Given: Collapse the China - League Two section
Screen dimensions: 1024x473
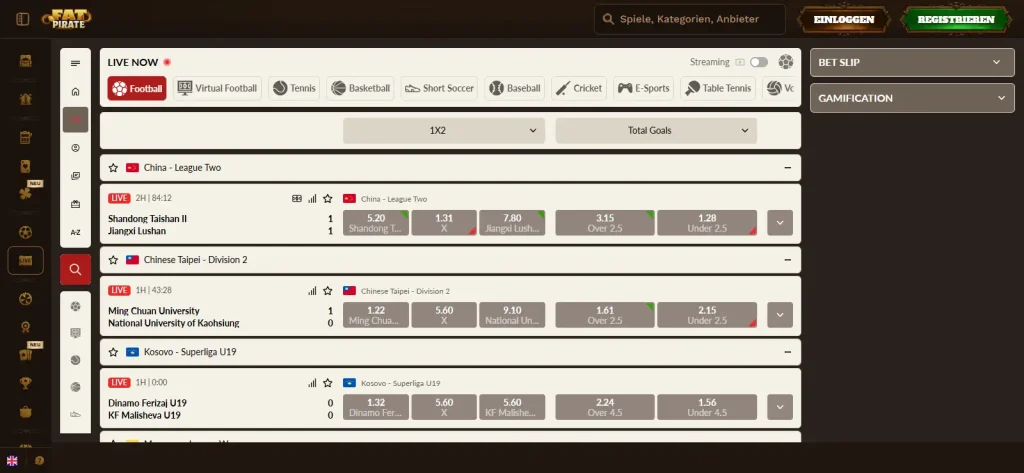Looking at the screenshot, I should (788, 168).
